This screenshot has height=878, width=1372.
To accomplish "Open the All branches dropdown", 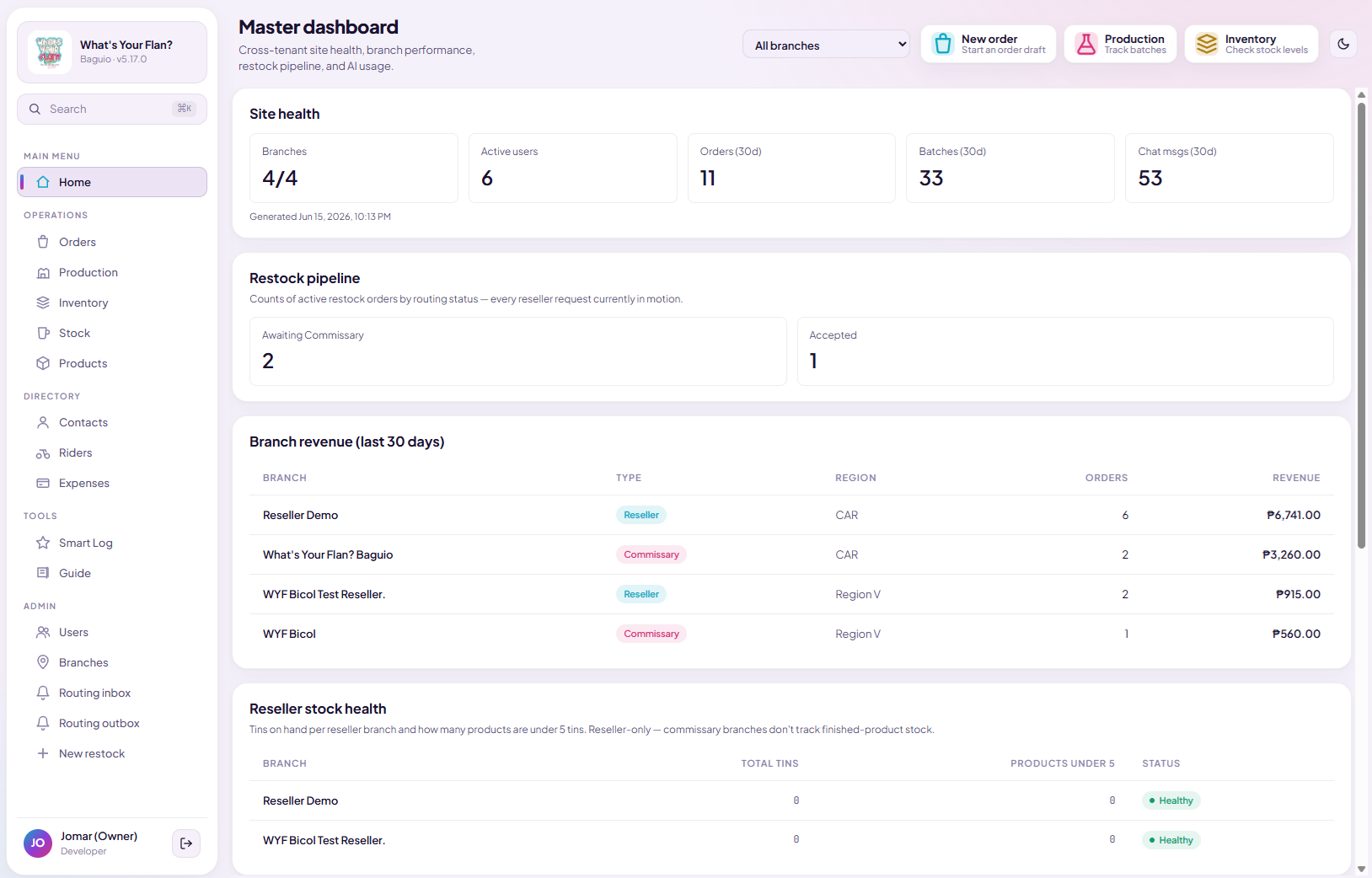I will 826,45.
